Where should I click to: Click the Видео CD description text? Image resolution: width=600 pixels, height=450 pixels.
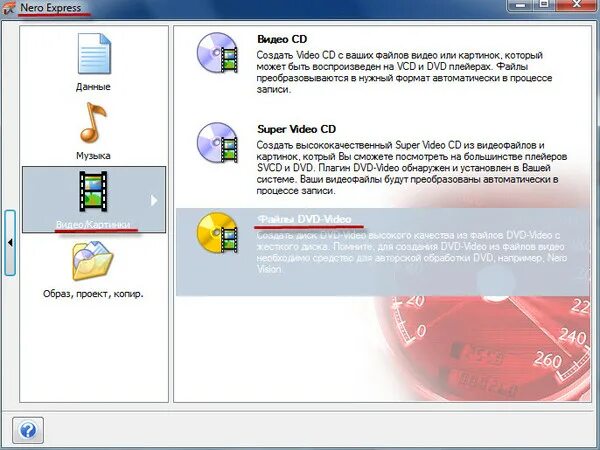404,72
